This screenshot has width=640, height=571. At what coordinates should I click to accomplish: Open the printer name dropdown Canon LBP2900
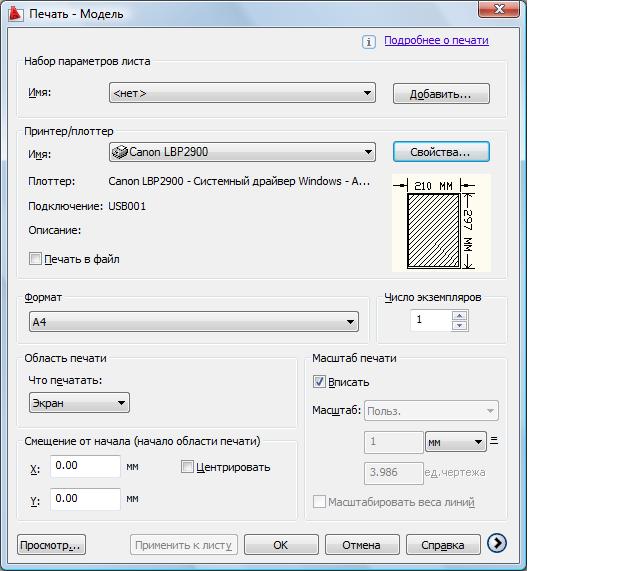[x=242, y=152]
